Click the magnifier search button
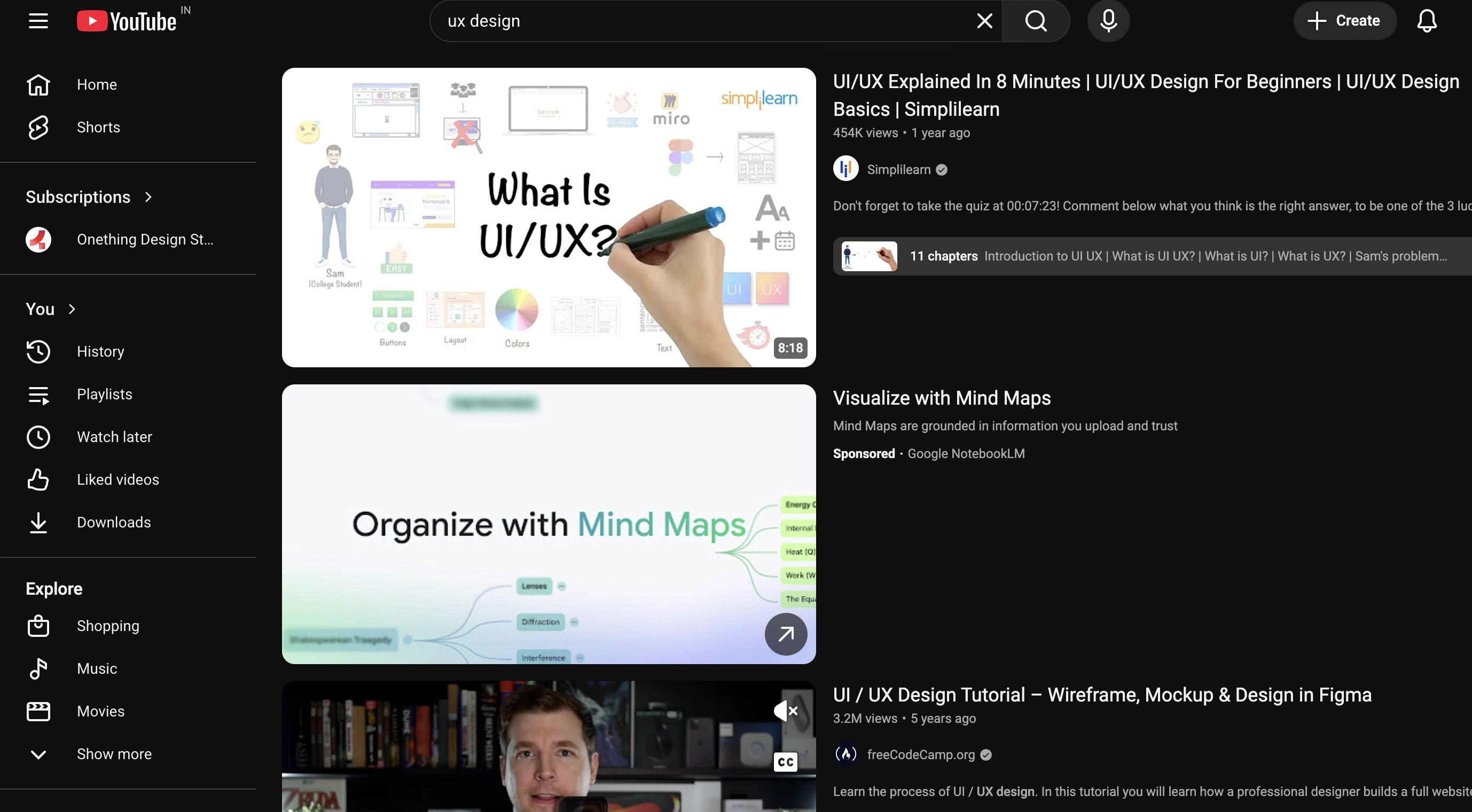1472x812 pixels. 1036,21
